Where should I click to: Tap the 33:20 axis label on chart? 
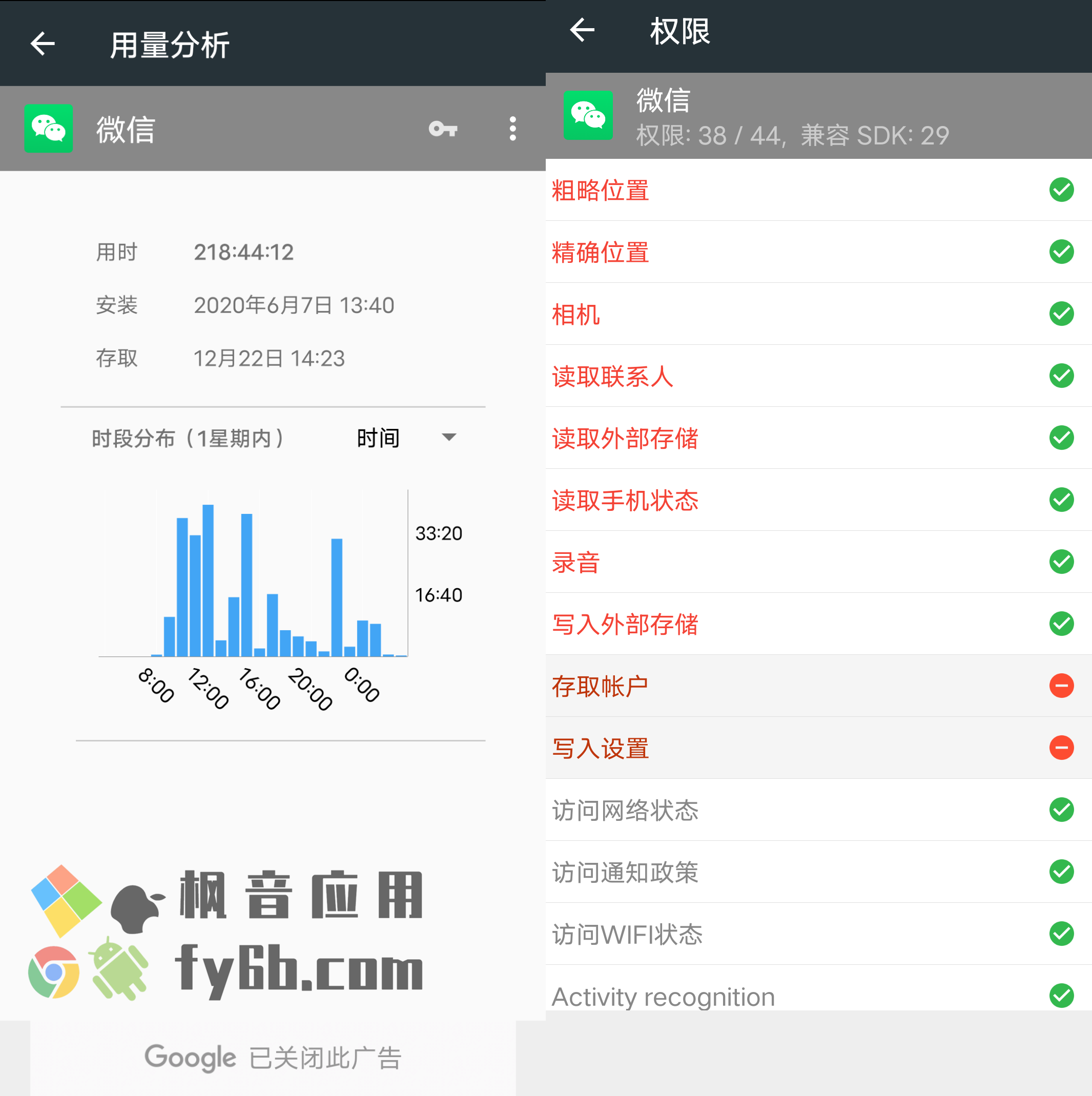[439, 533]
